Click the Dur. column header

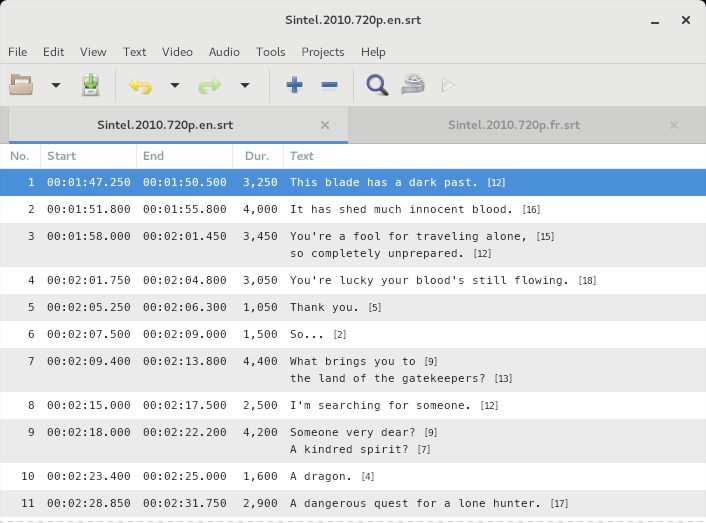pos(258,156)
